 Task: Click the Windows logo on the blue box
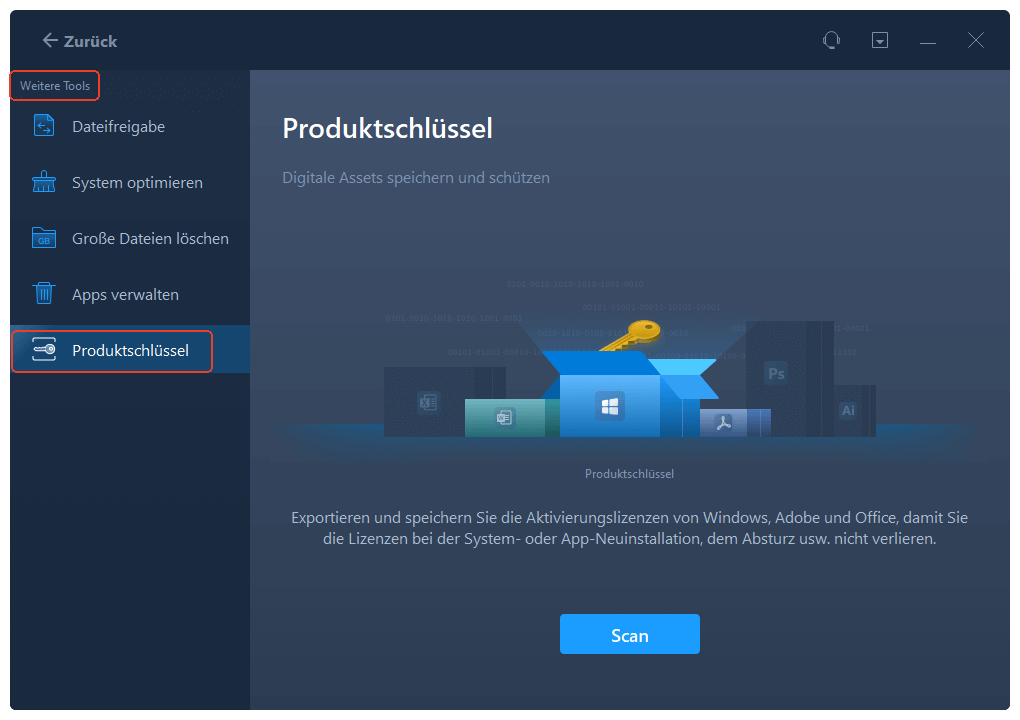tap(609, 406)
